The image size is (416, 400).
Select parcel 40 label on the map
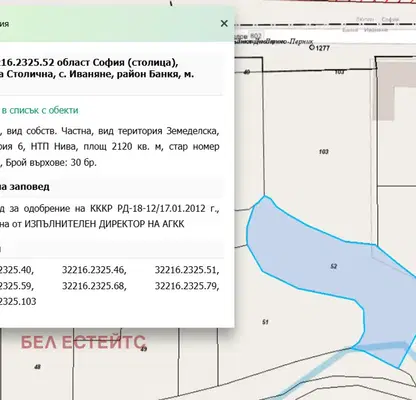247,72
